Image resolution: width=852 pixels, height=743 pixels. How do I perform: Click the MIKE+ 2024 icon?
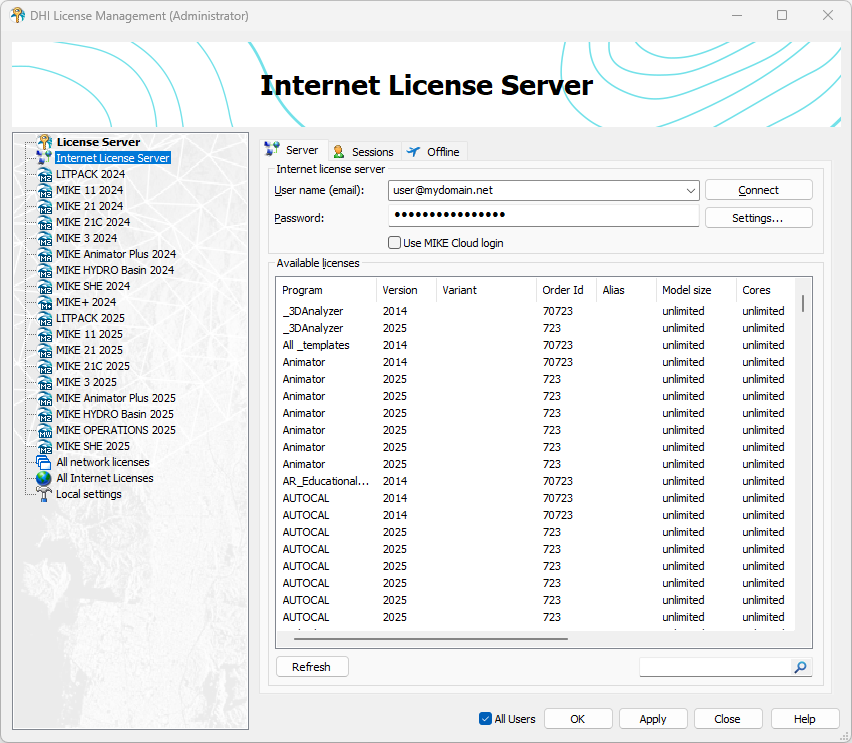pyautogui.click(x=45, y=303)
